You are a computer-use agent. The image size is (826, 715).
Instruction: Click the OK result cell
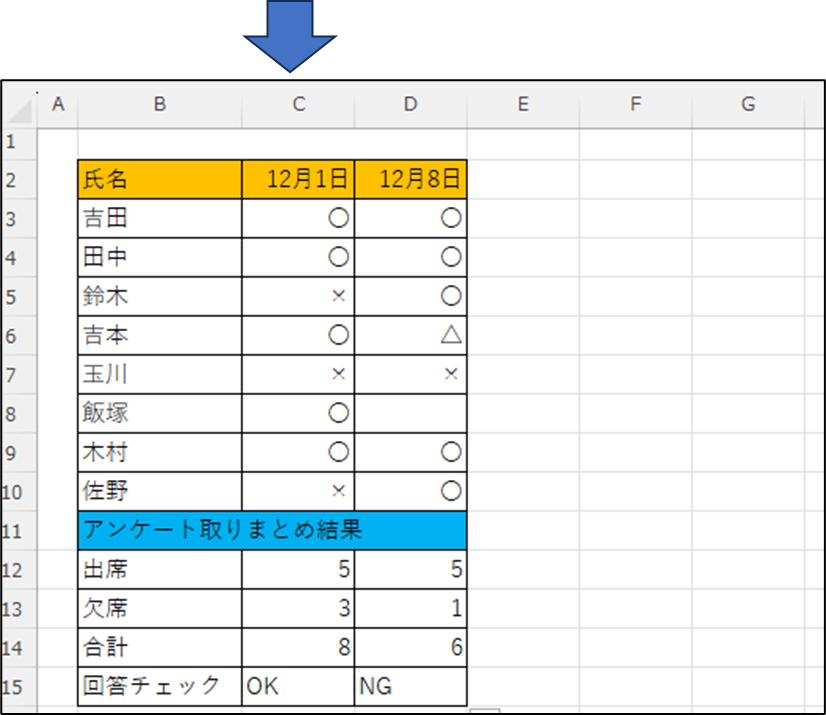[298, 686]
